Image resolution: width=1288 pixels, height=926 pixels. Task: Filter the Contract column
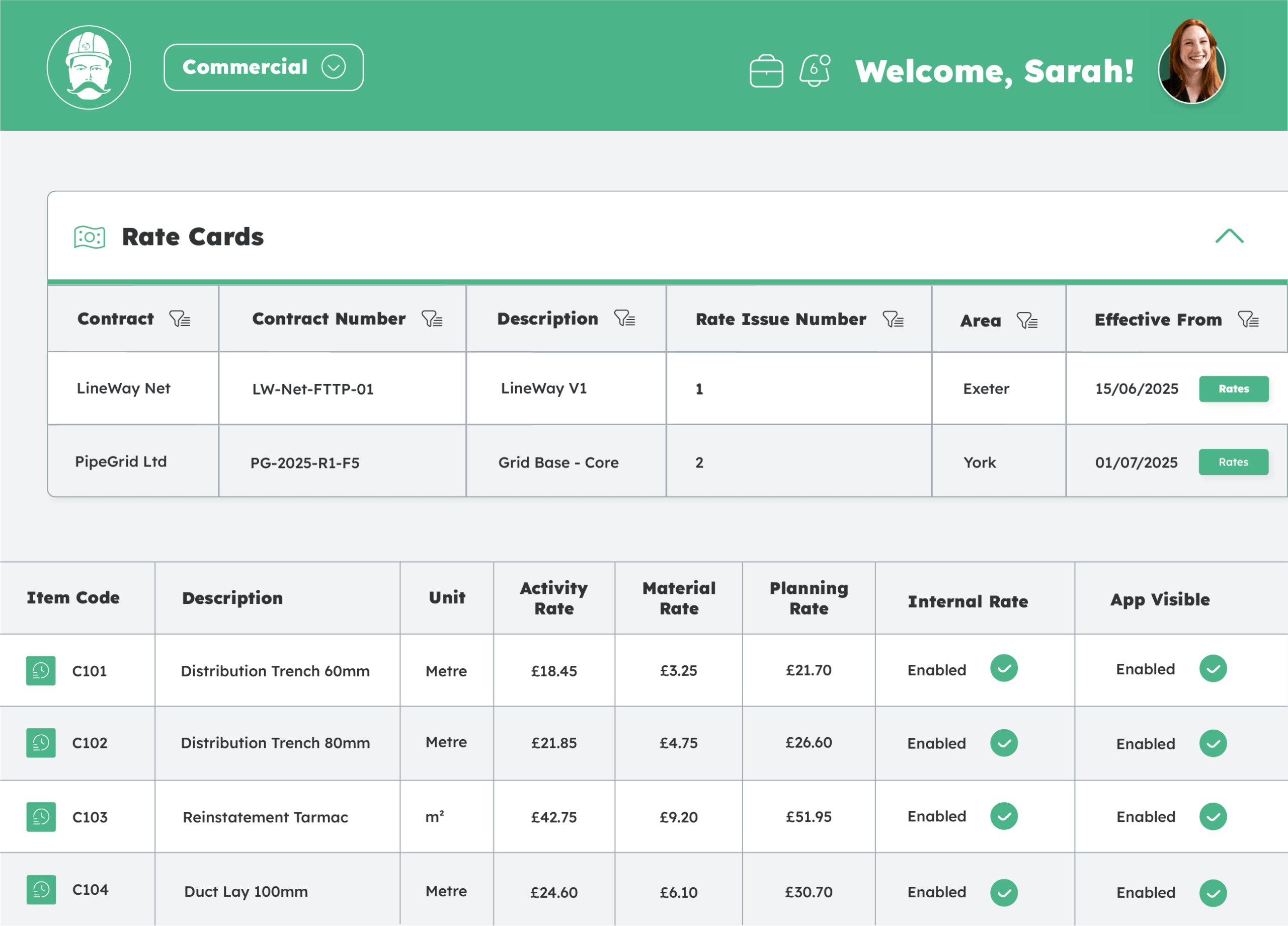tap(180, 319)
